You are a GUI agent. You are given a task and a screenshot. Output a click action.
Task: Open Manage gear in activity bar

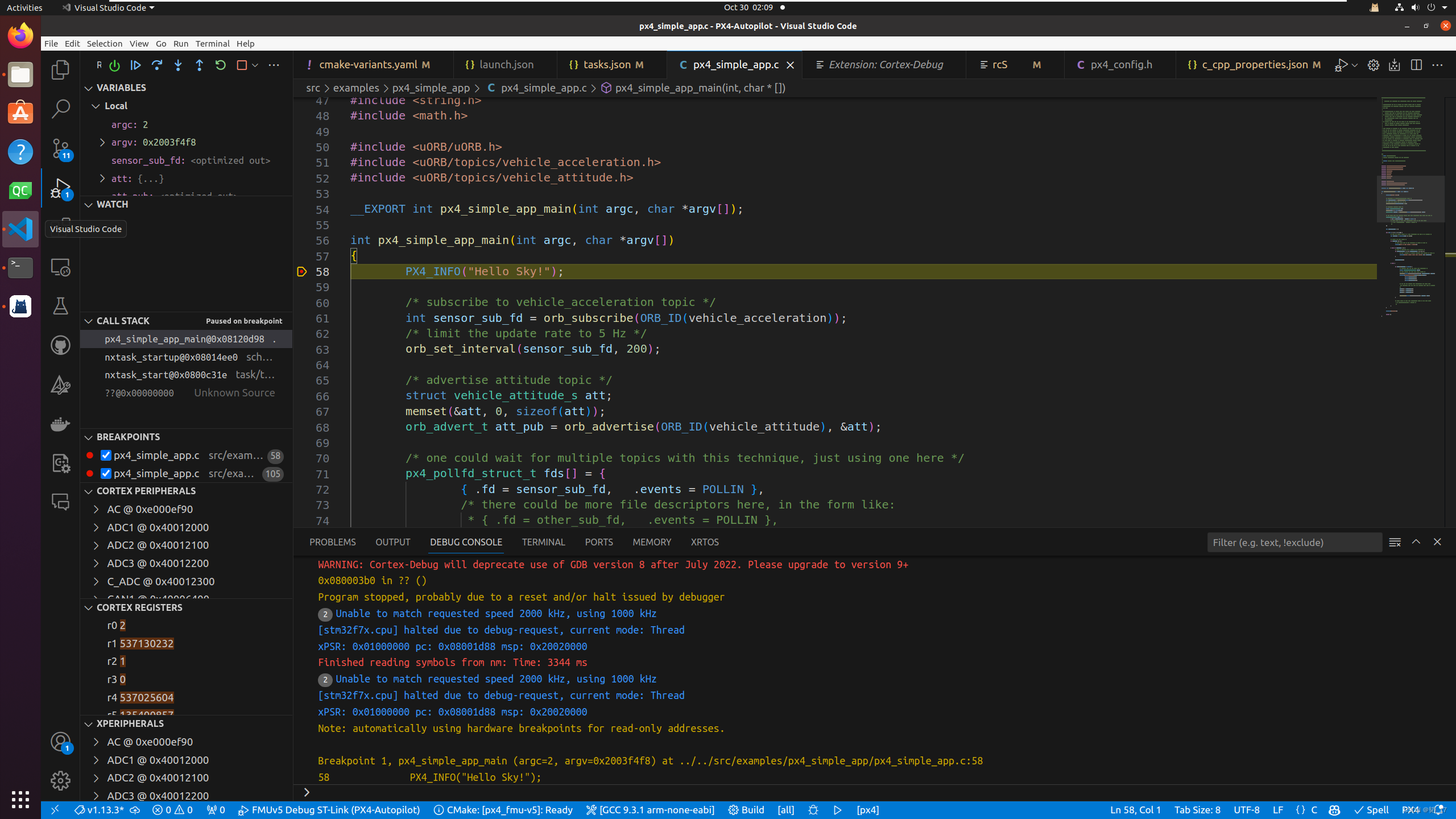[x=60, y=780]
